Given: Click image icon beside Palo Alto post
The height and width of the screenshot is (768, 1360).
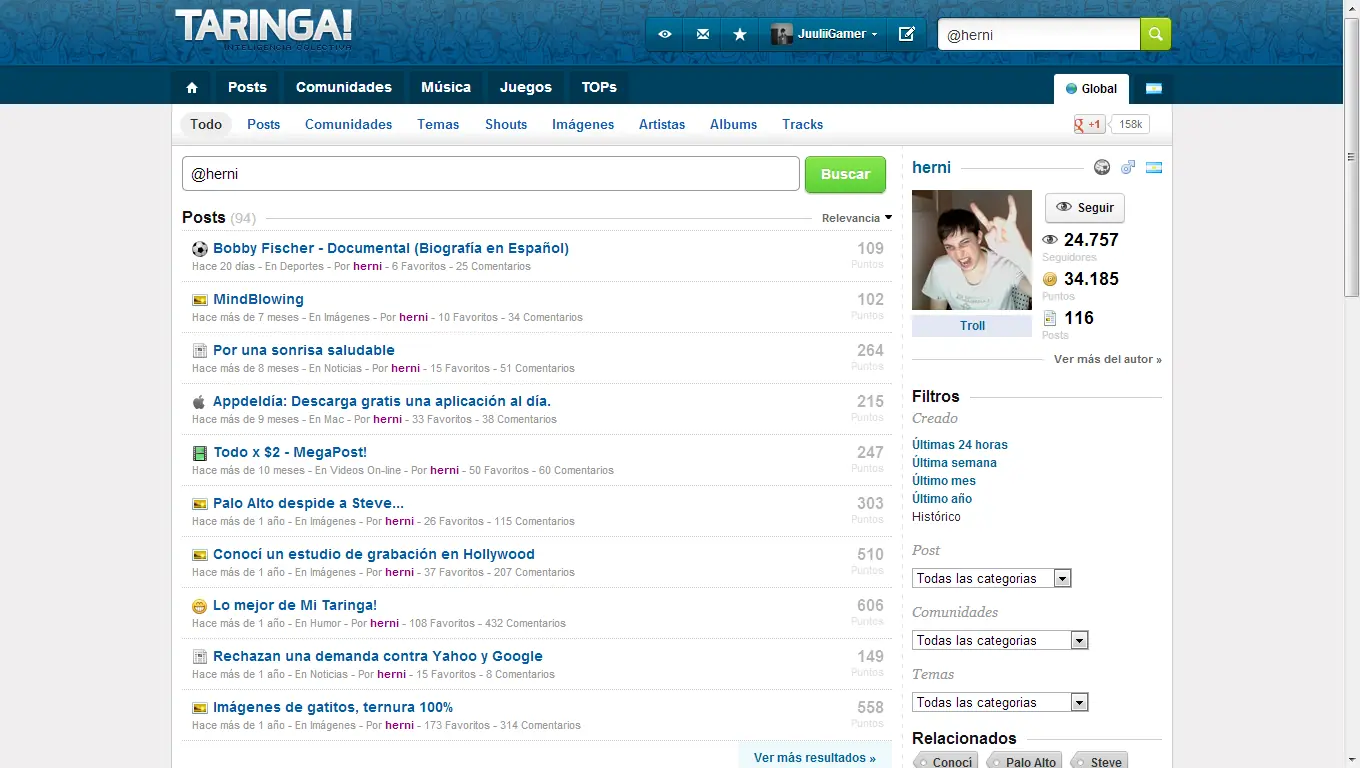Looking at the screenshot, I should point(200,504).
